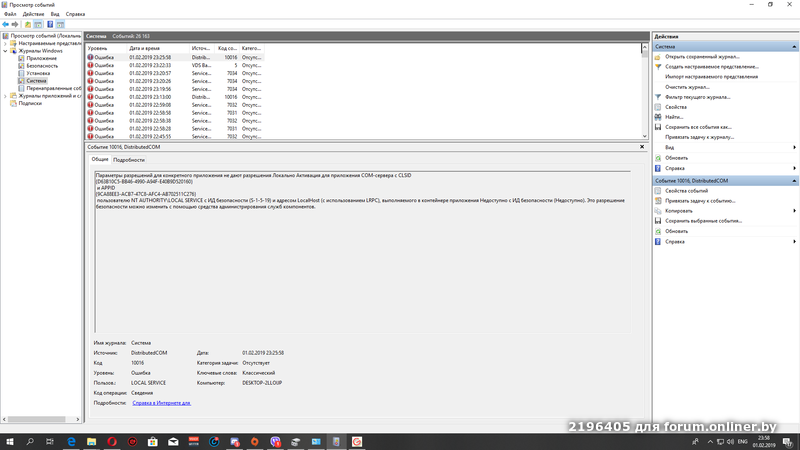Open the Действие menu
Viewport: 800px width, 450px height.
coord(33,14)
